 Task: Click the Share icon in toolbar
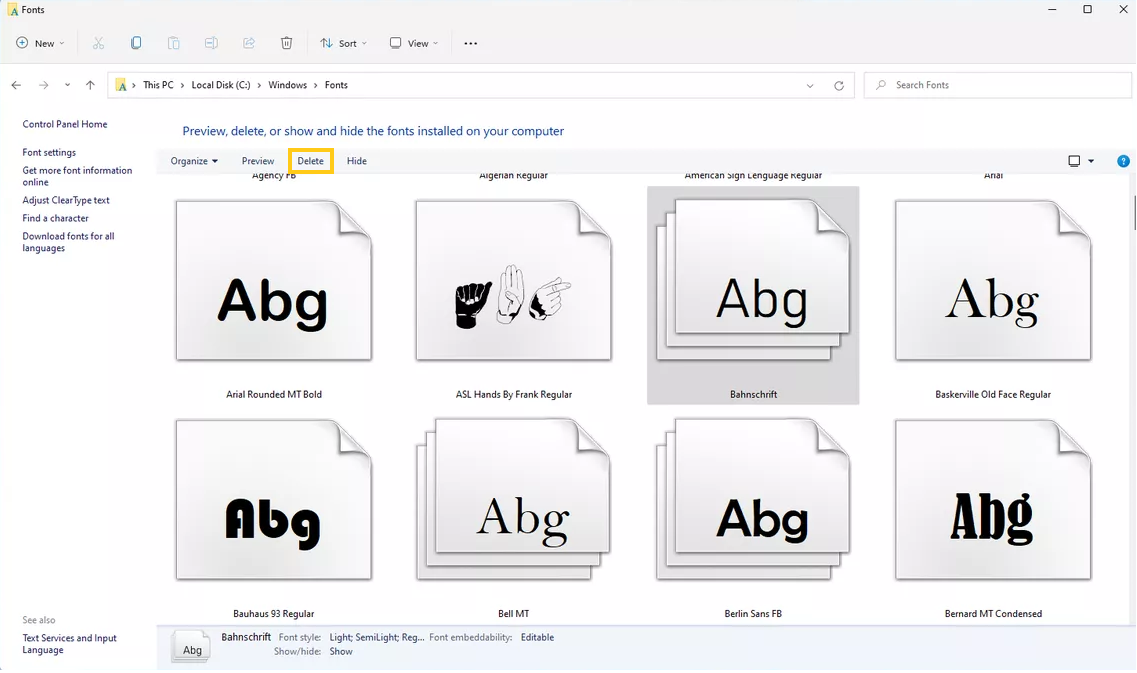pos(249,43)
